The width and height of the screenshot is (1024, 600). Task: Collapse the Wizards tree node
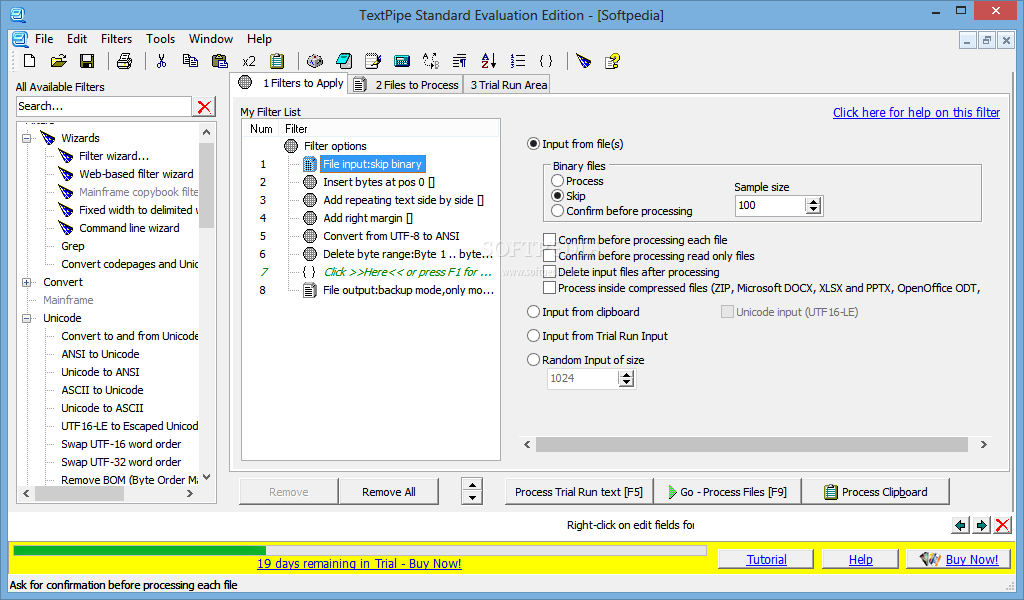[x=27, y=138]
